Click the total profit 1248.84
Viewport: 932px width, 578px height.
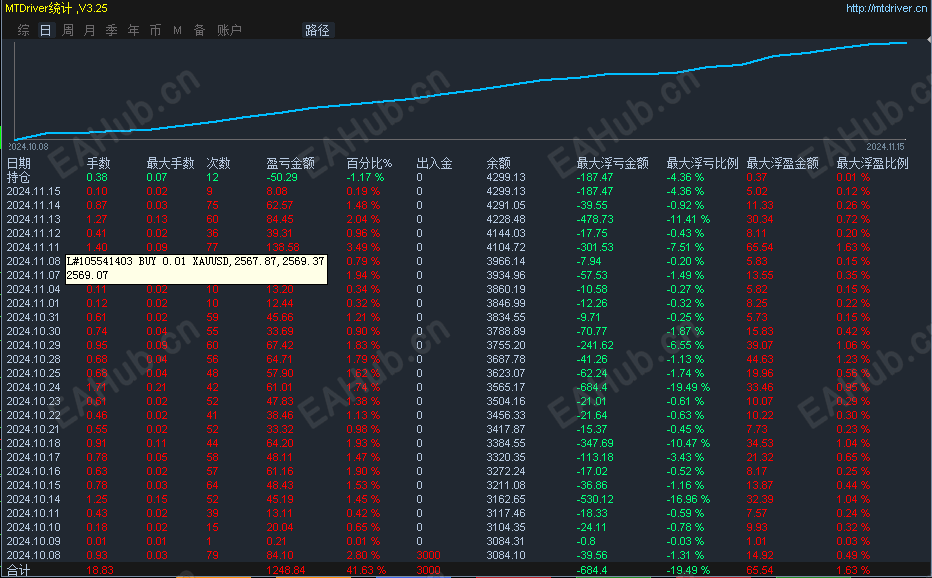click(x=286, y=570)
